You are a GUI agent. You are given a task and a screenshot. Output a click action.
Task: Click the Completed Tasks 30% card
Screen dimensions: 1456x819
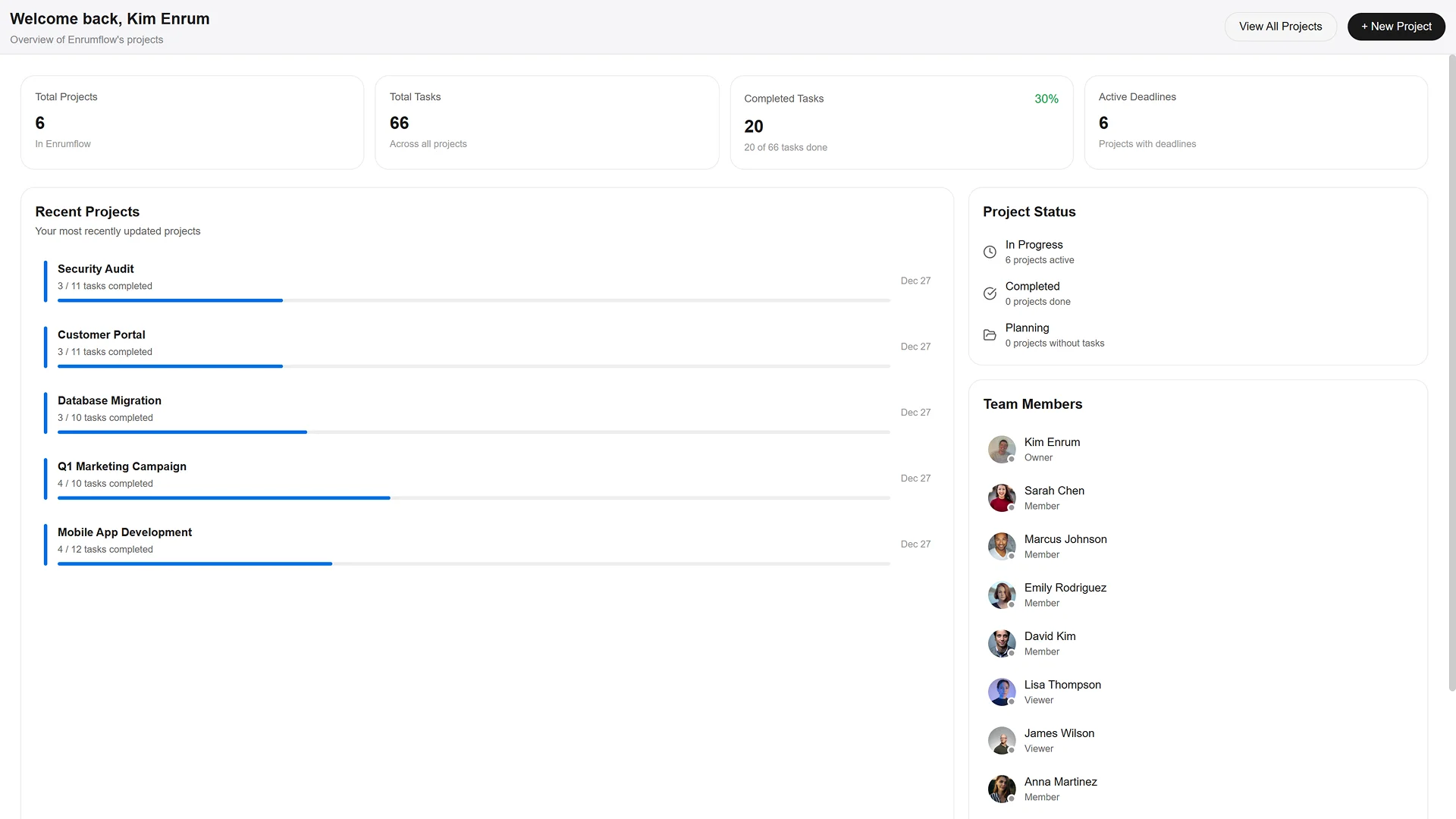click(901, 122)
